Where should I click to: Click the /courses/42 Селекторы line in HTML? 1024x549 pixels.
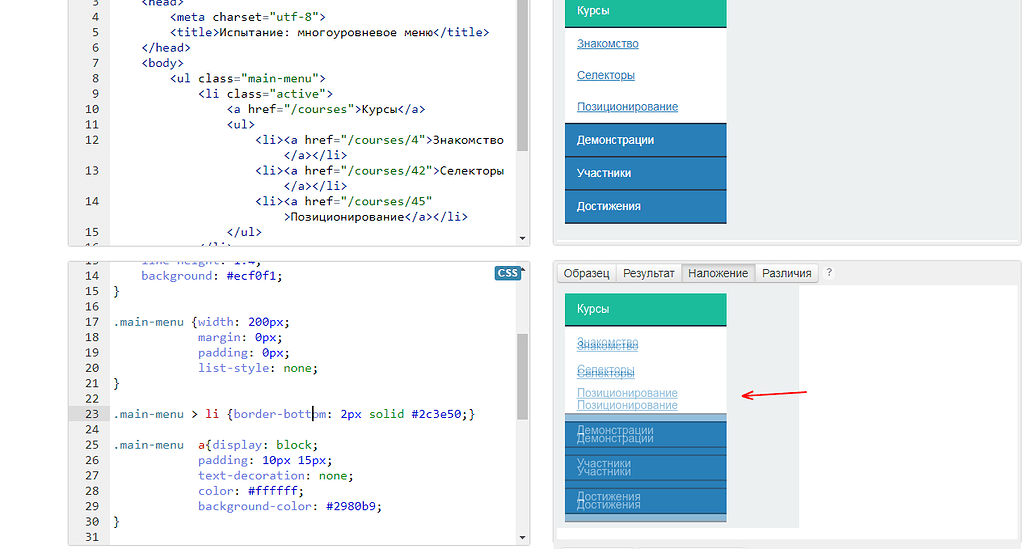[x=379, y=171]
